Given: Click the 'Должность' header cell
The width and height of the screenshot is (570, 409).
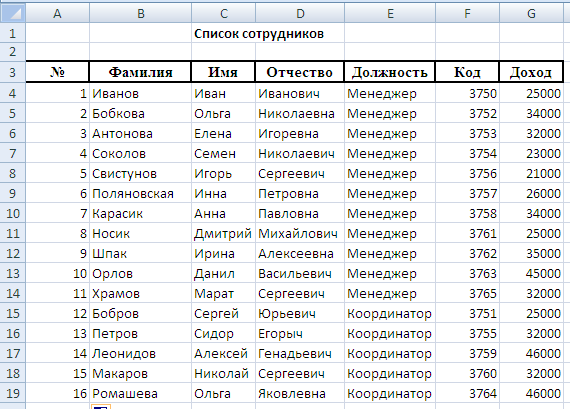Looking at the screenshot, I should pos(390,72).
